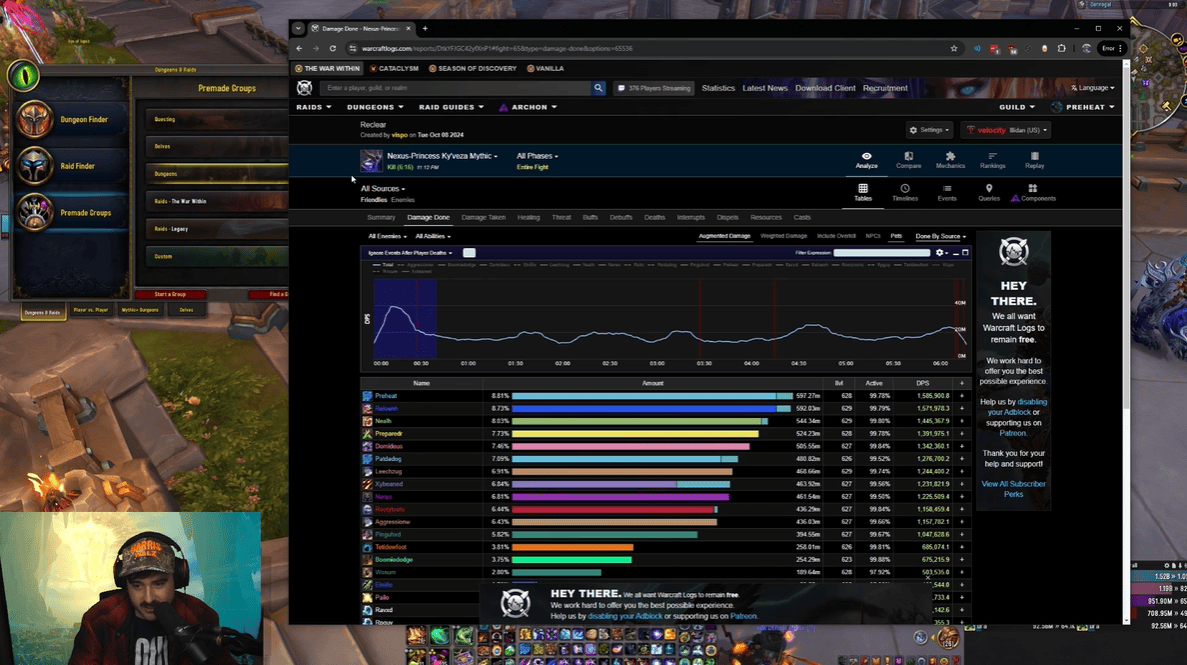
Task: Open the Rankings view icon
Action: 992,156
